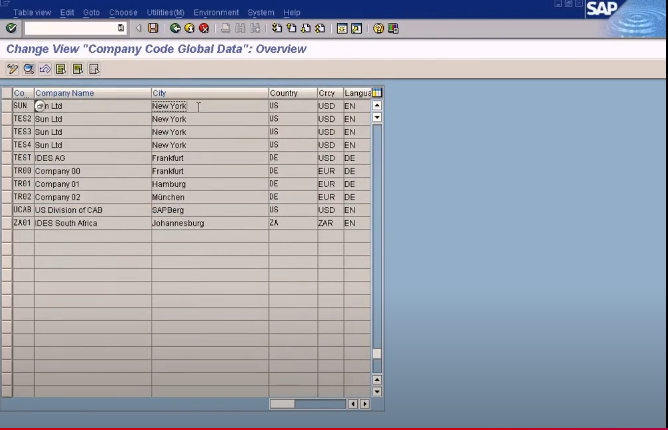Toggle row selector for TES2 row
The width and height of the screenshot is (668, 430).
pos(7,119)
